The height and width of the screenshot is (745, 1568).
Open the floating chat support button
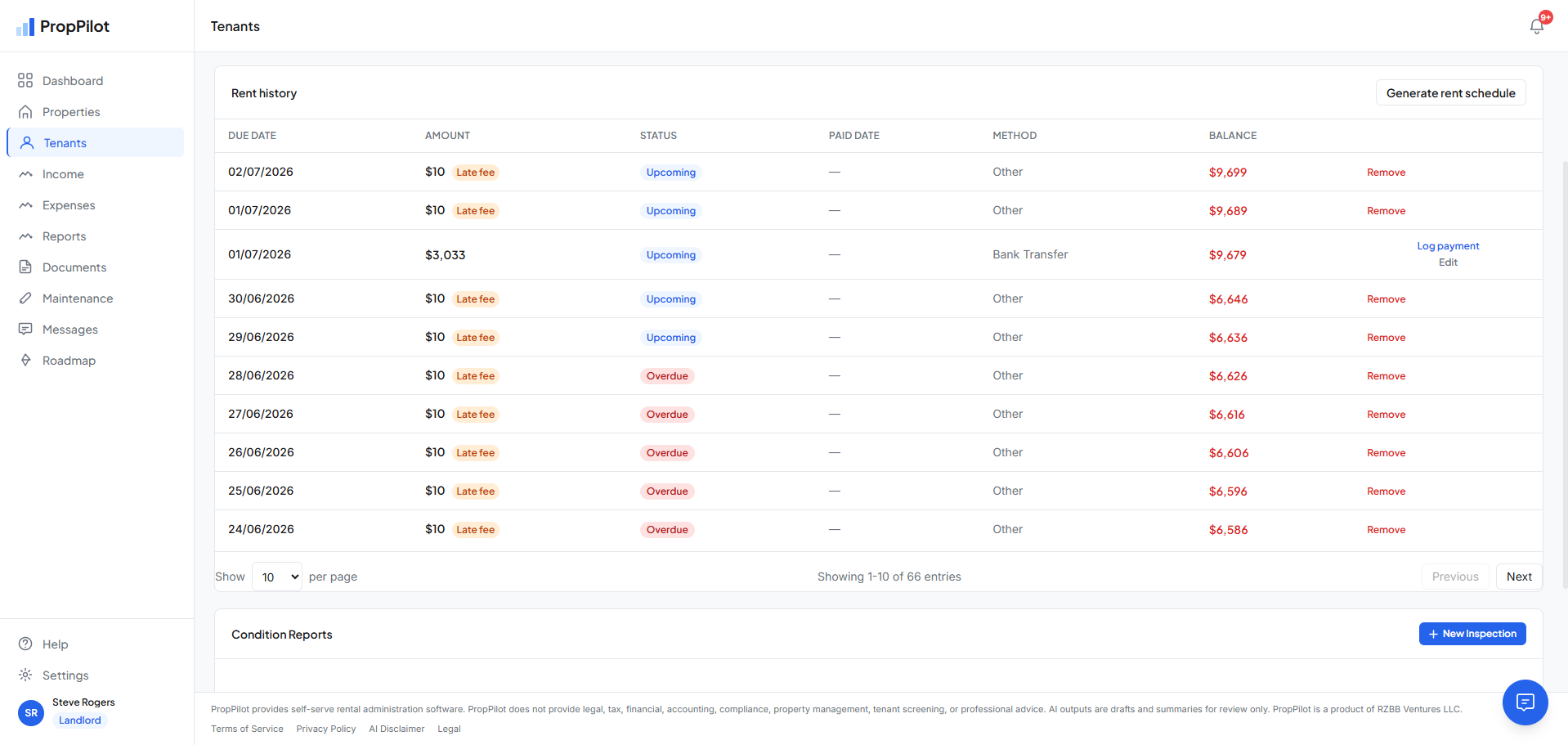tap(1525, 702)
